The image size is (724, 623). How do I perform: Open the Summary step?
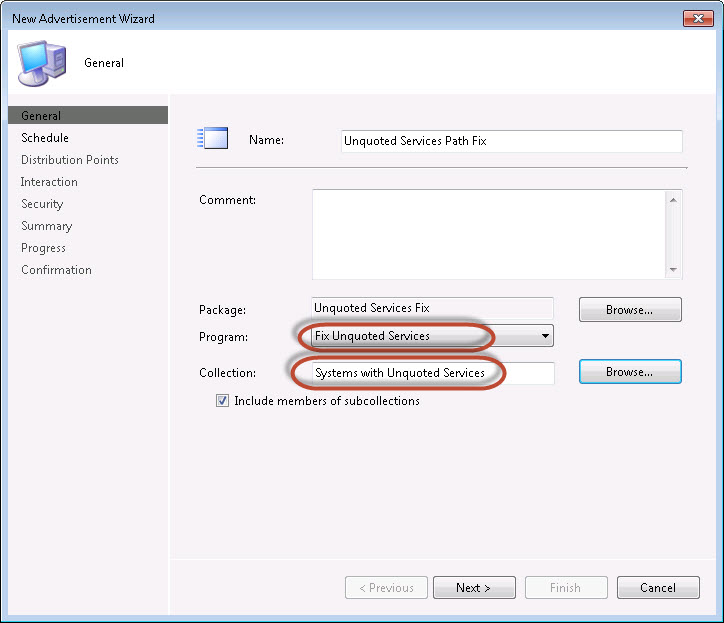[47, 226]
